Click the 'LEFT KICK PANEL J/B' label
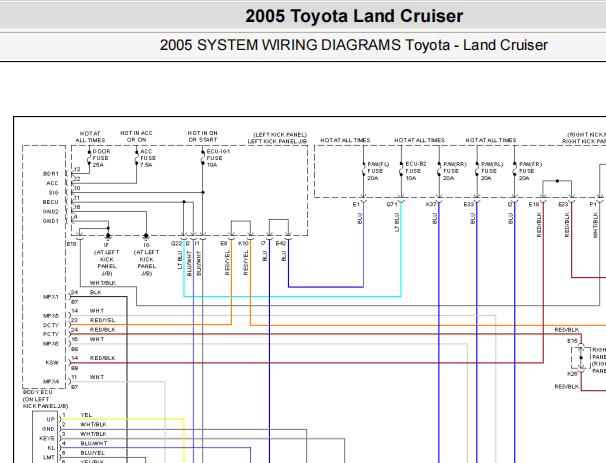The height and width of the screenshot is (463, 606). point(277,141)
